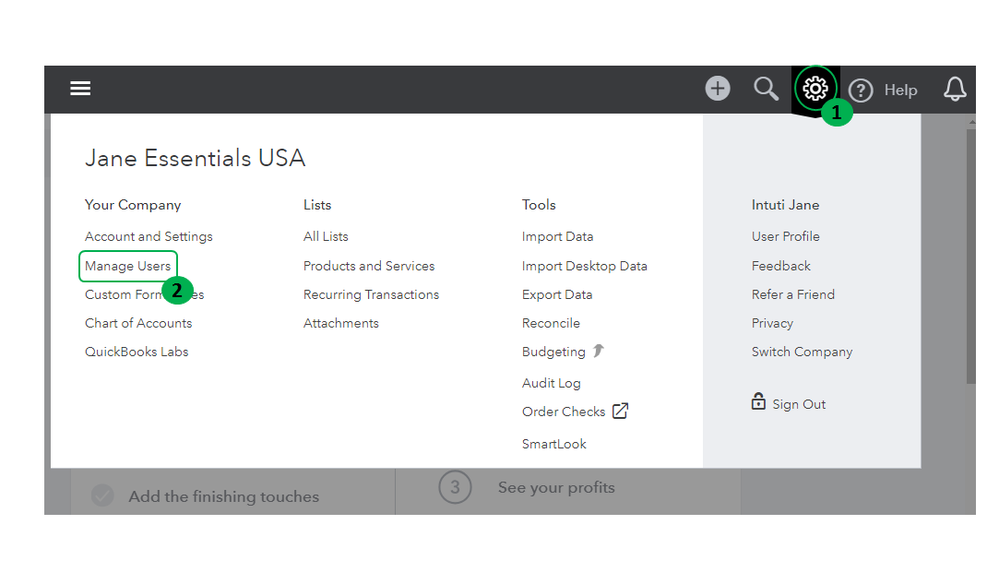
Task: Open the notifications bell icon
Action: pos(955,89)
